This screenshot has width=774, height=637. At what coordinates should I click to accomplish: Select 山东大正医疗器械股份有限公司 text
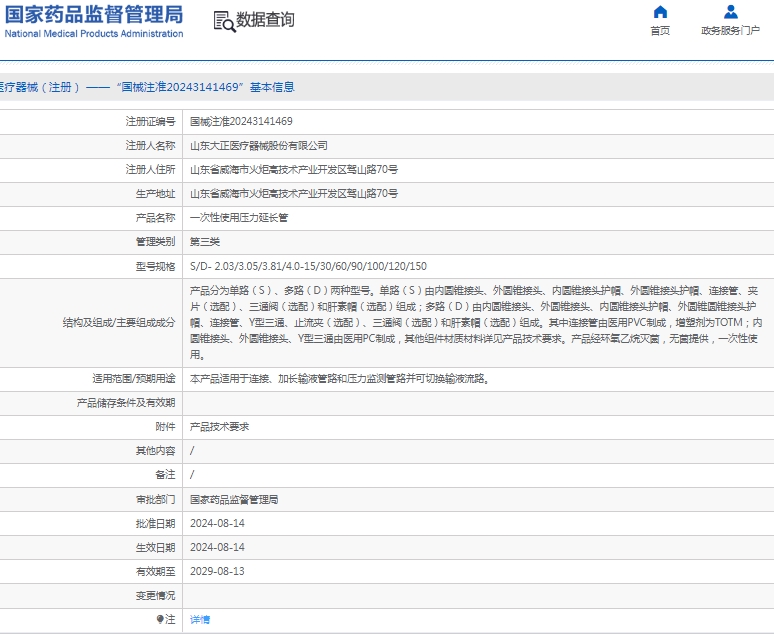259,146
